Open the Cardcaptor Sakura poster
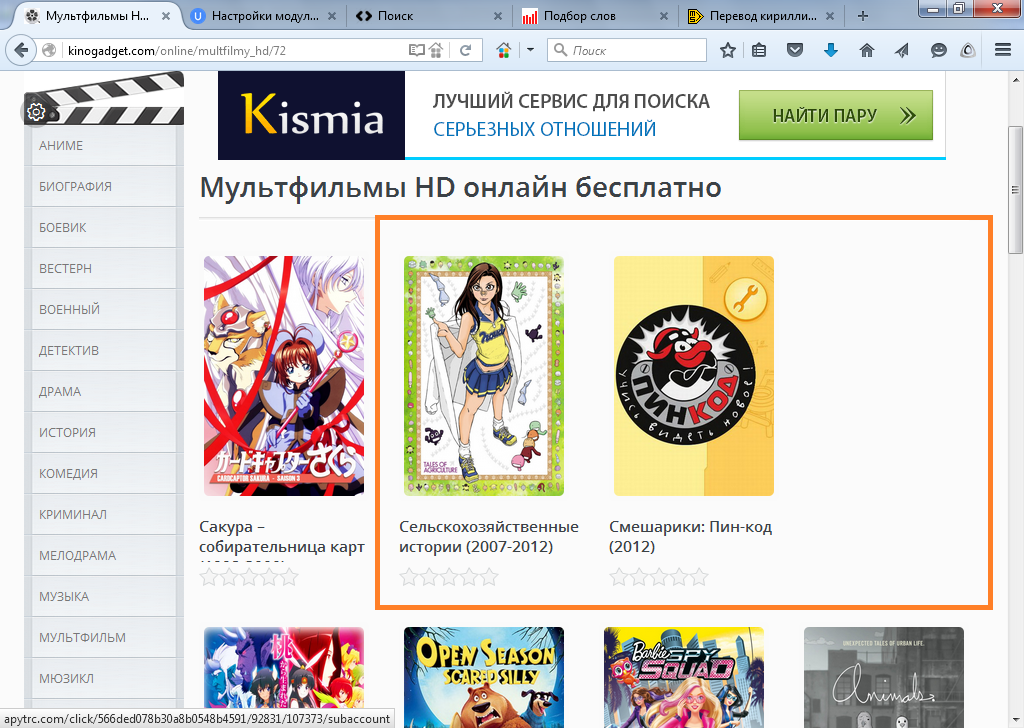1024x728 pixels. pos(284,376)
